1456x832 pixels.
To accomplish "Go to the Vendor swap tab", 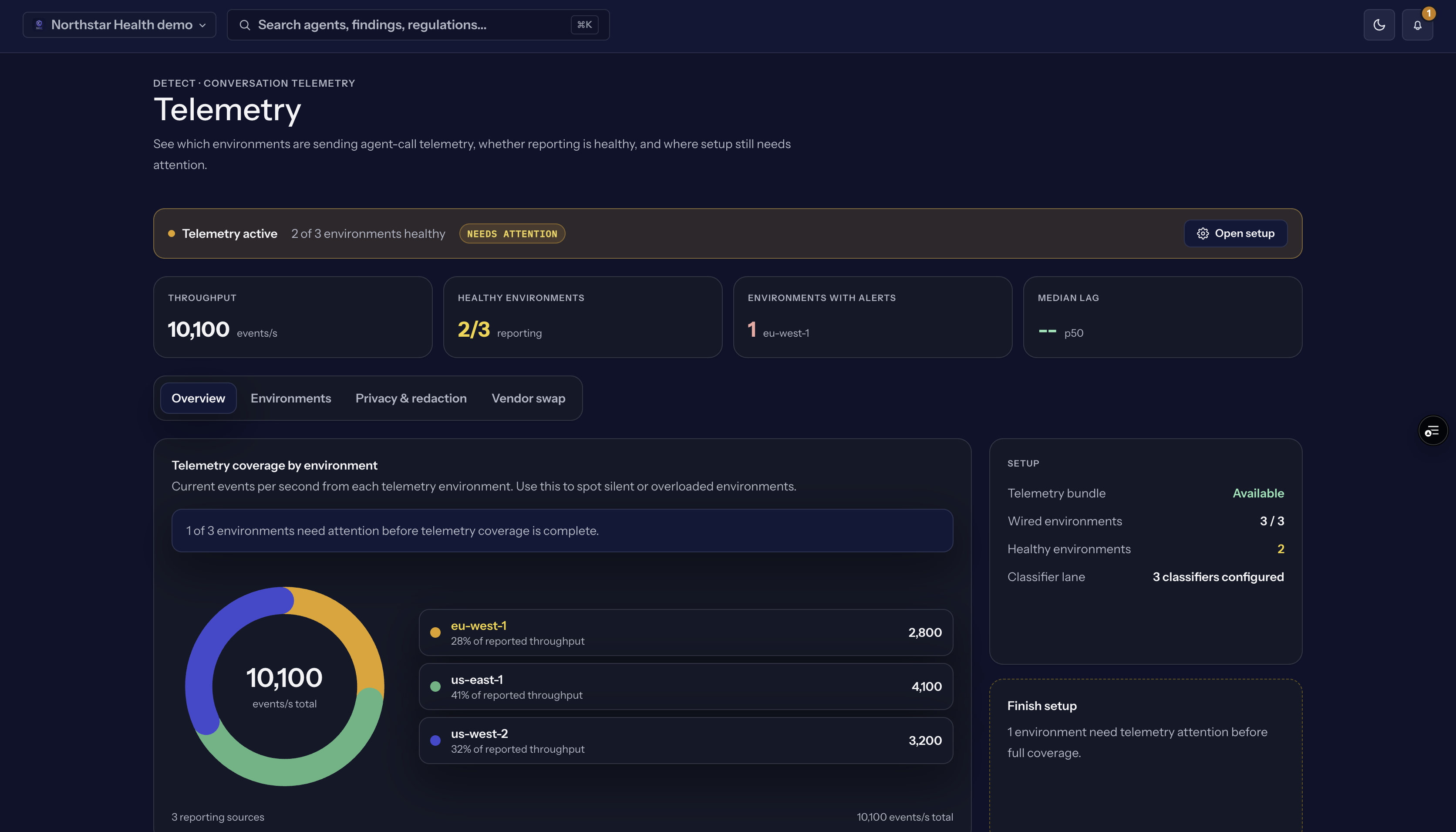I will pos(528,398).
